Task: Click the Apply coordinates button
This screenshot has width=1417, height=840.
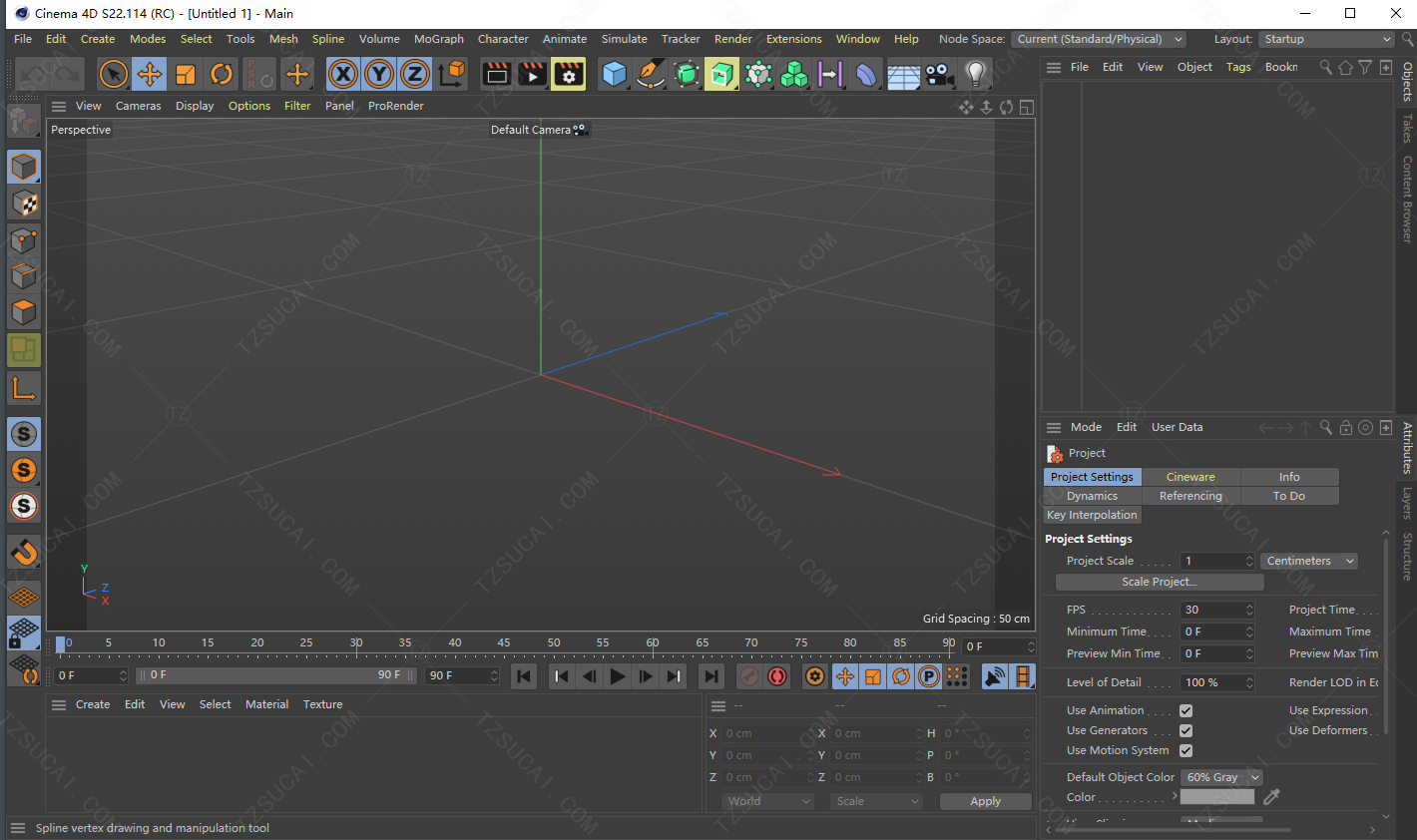Action: point(986,801)
